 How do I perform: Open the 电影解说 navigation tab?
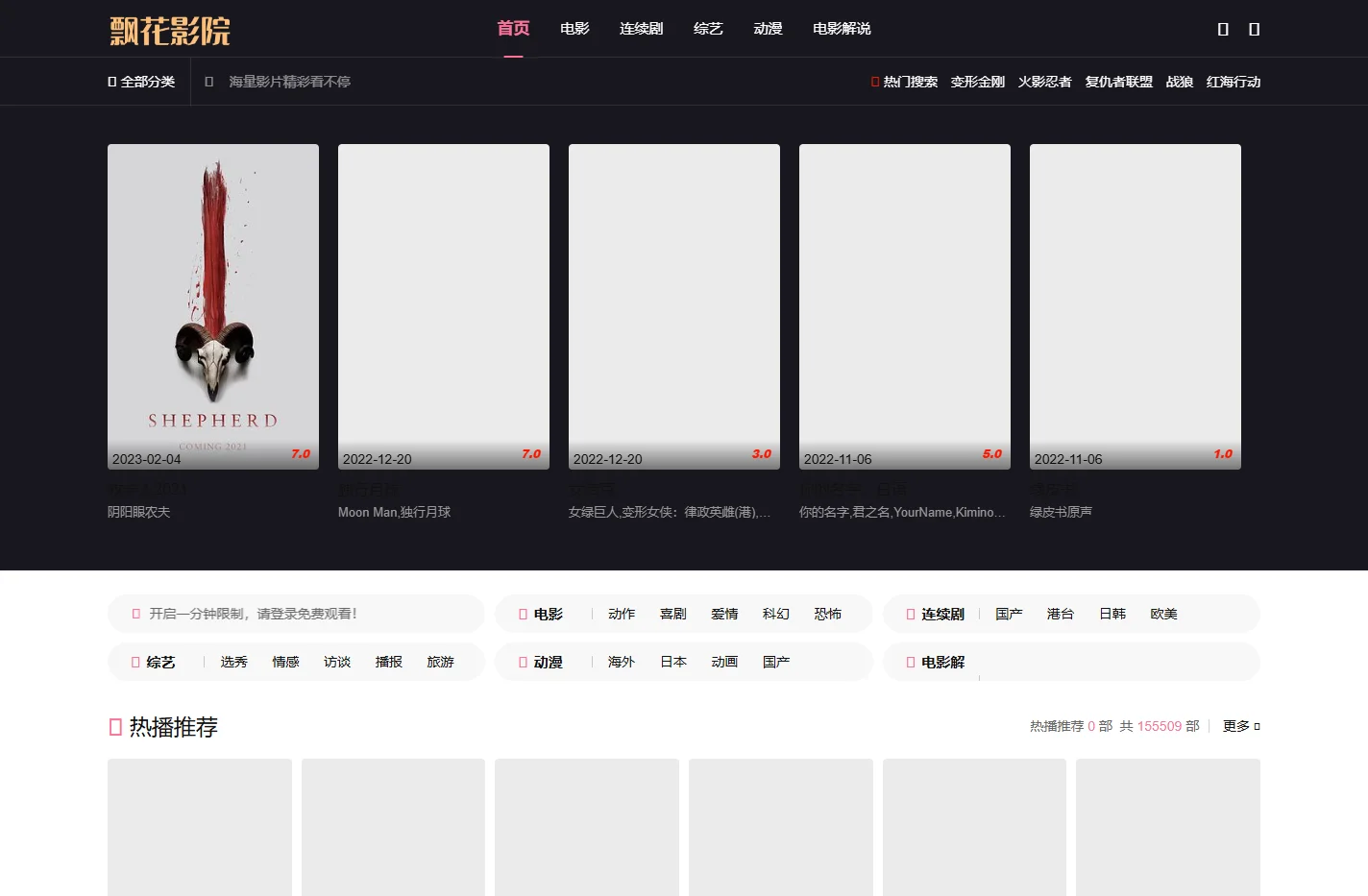coord(842,29)
